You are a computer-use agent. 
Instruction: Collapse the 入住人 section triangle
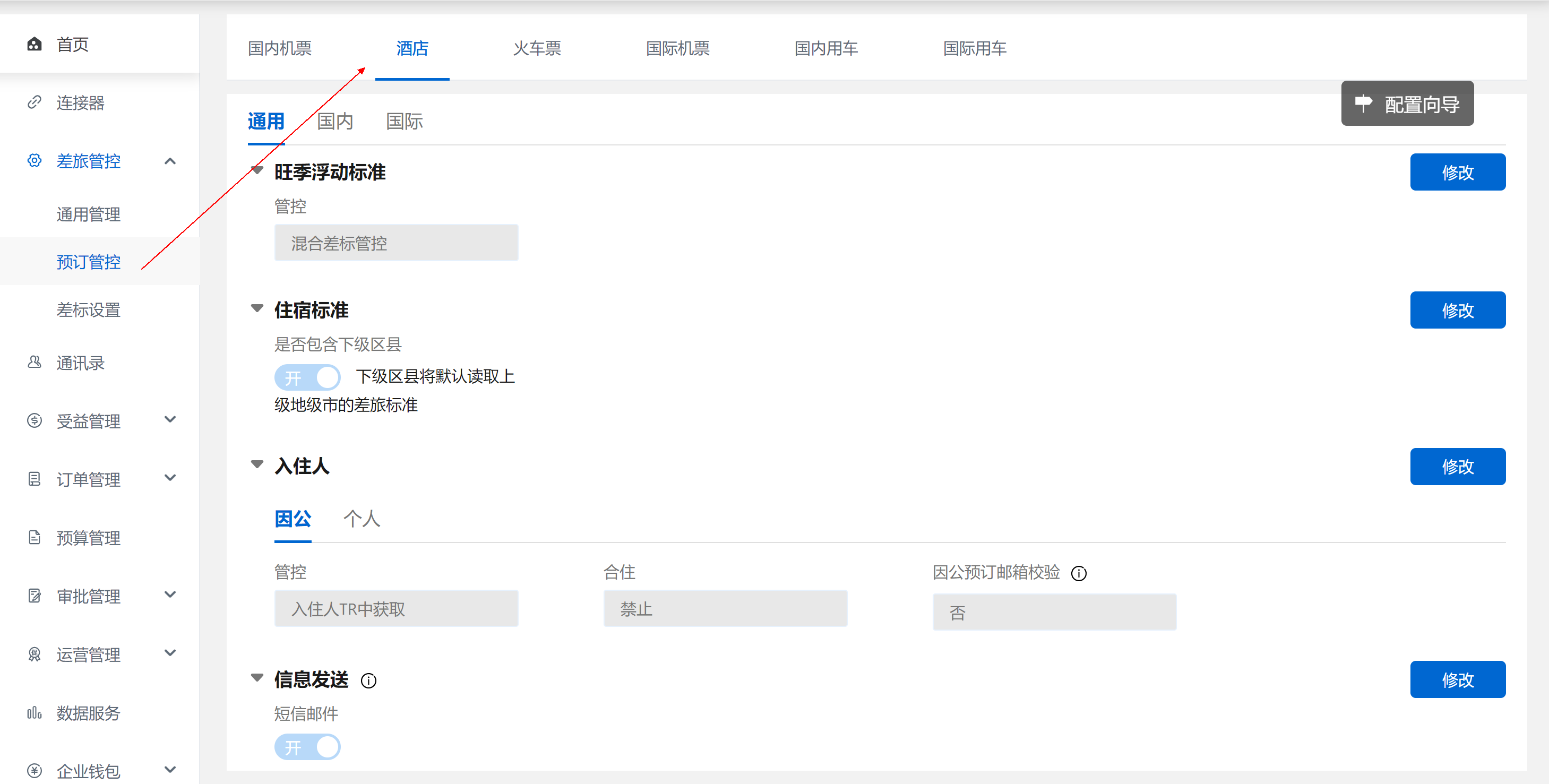click(x=257, y=464)
